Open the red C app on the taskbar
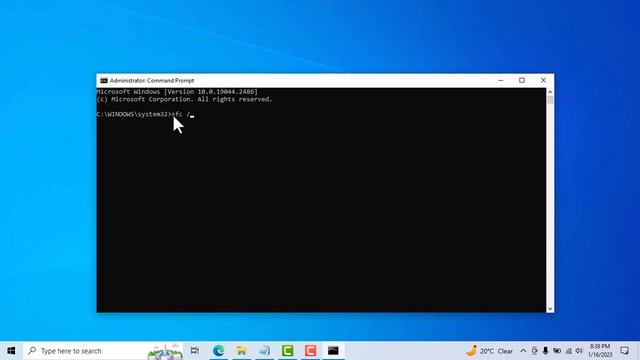Image resolution: width=640 pixels, height=360 pixels. (x=310, y=351)
